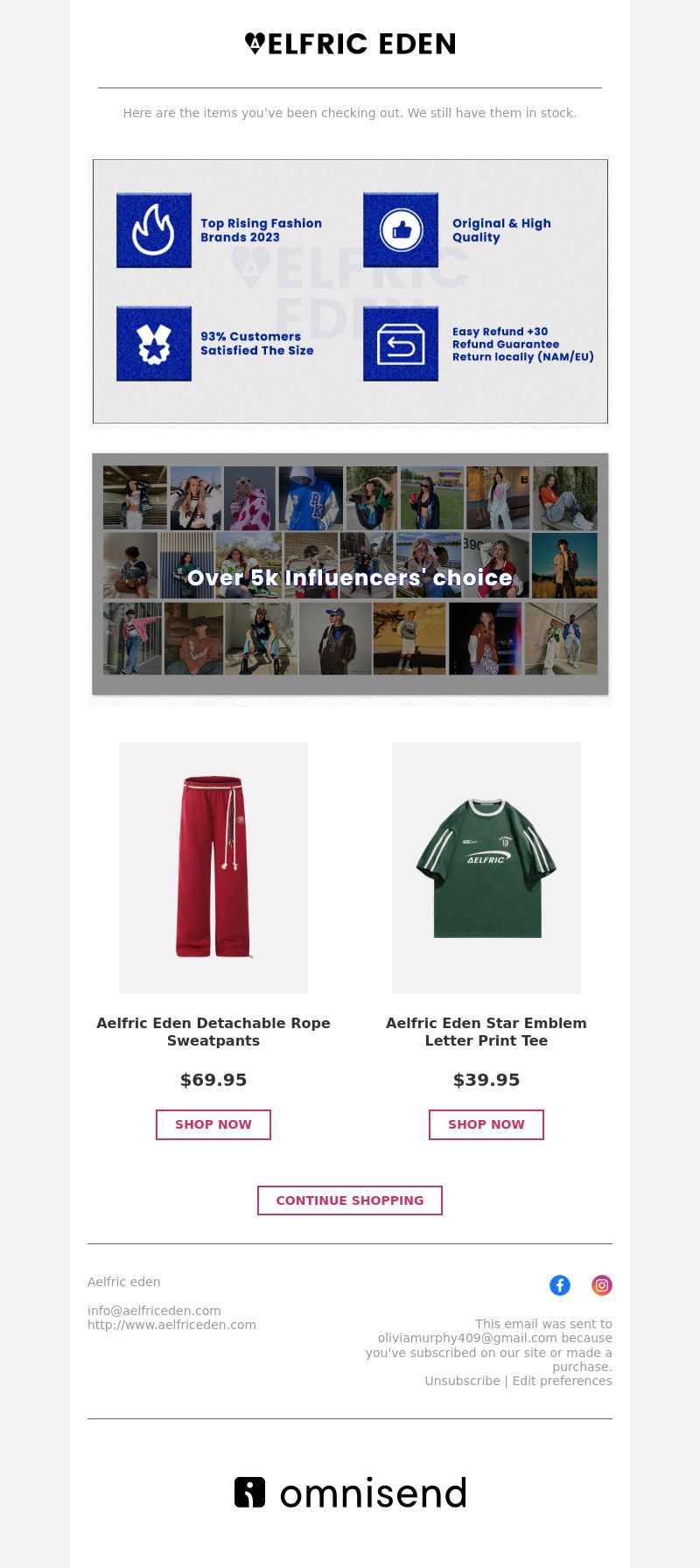Click the Continue Shopping button
The image size is (700, 1568).
pyautogui.click(x=350, y=1200)
